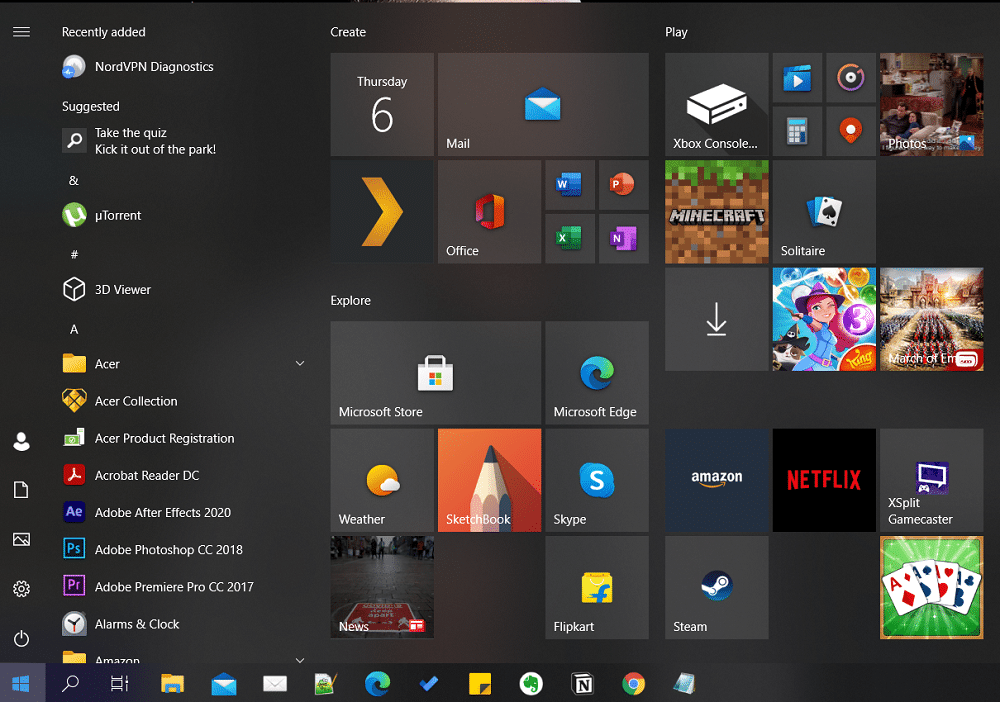Open the hamburger menu at top left
1000x702 pixels.
click(21, 31)
